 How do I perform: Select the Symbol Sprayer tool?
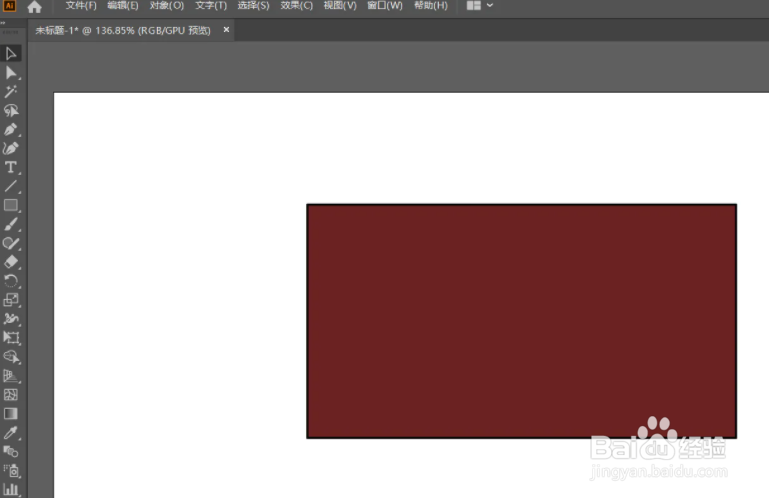pyautogui.click(x=11, y=471)
